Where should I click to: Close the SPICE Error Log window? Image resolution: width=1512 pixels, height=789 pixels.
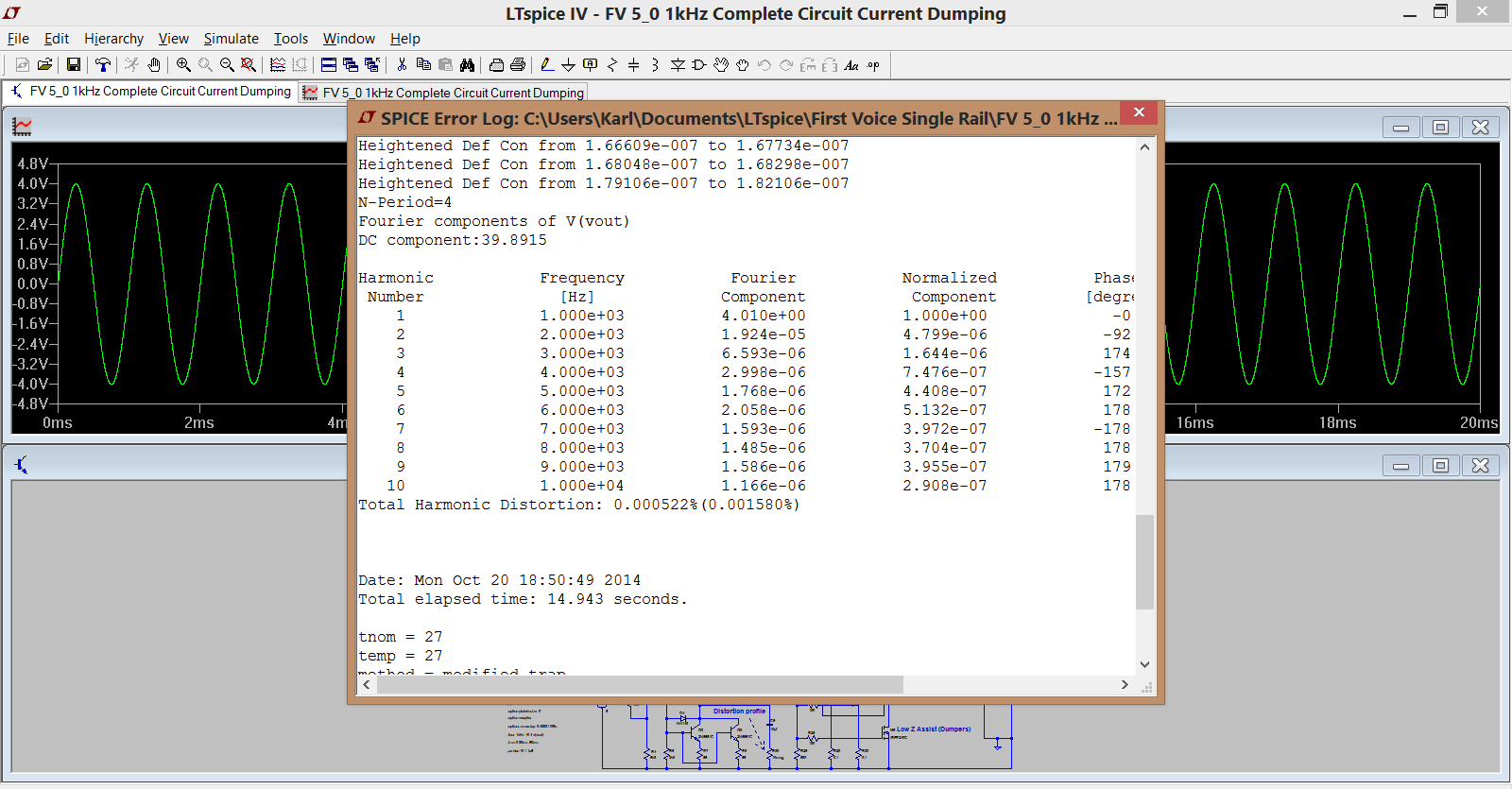click(x=1139, y=112)
